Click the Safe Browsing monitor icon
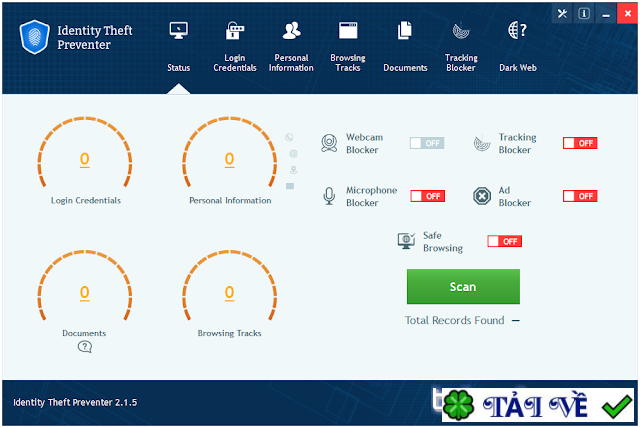 click(406, 241)
